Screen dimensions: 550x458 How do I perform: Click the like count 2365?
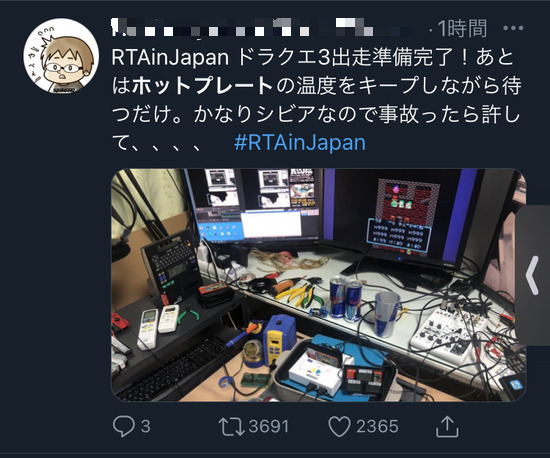pos(377,426)
